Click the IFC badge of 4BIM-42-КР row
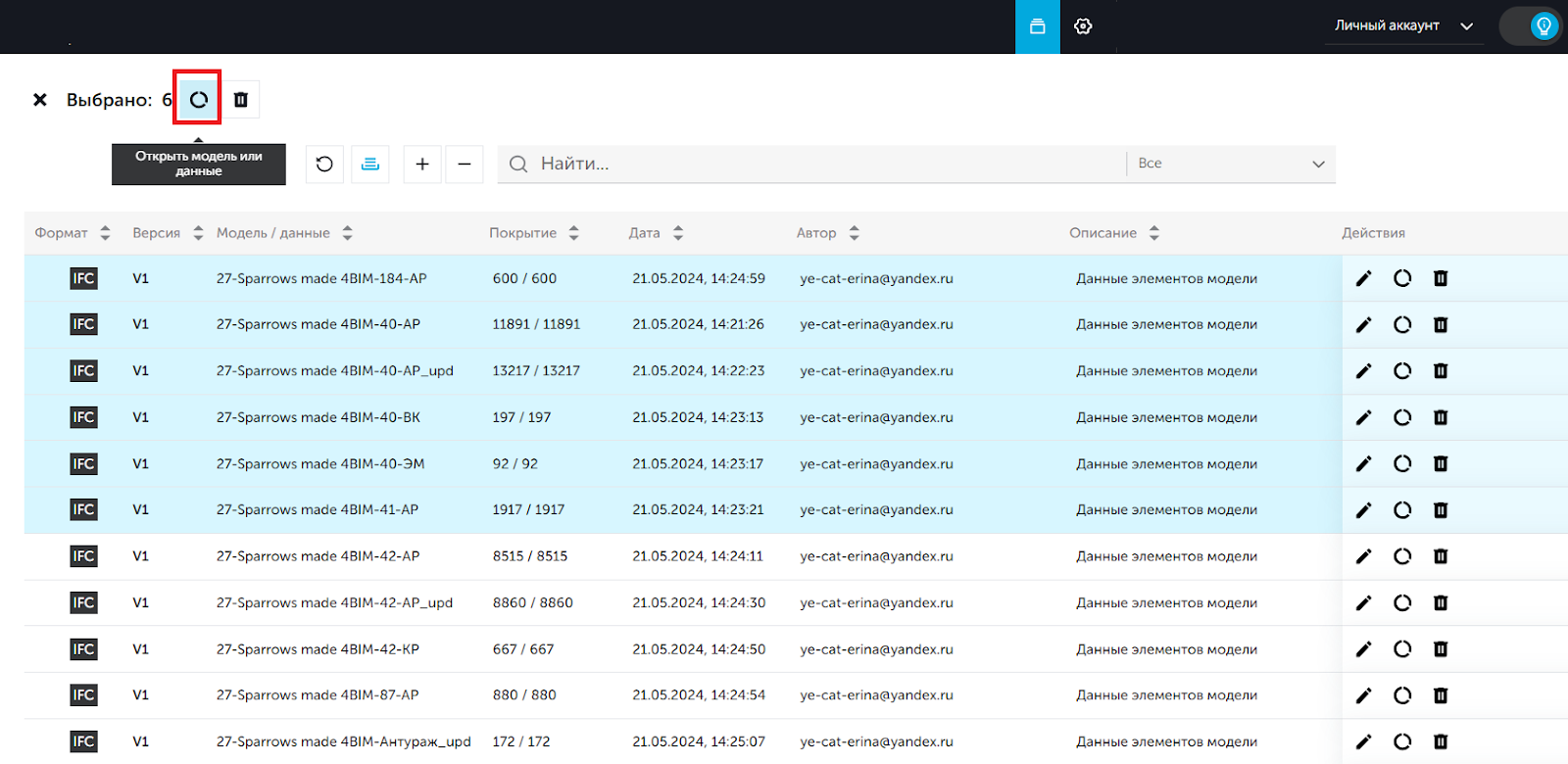 point(83,648)
